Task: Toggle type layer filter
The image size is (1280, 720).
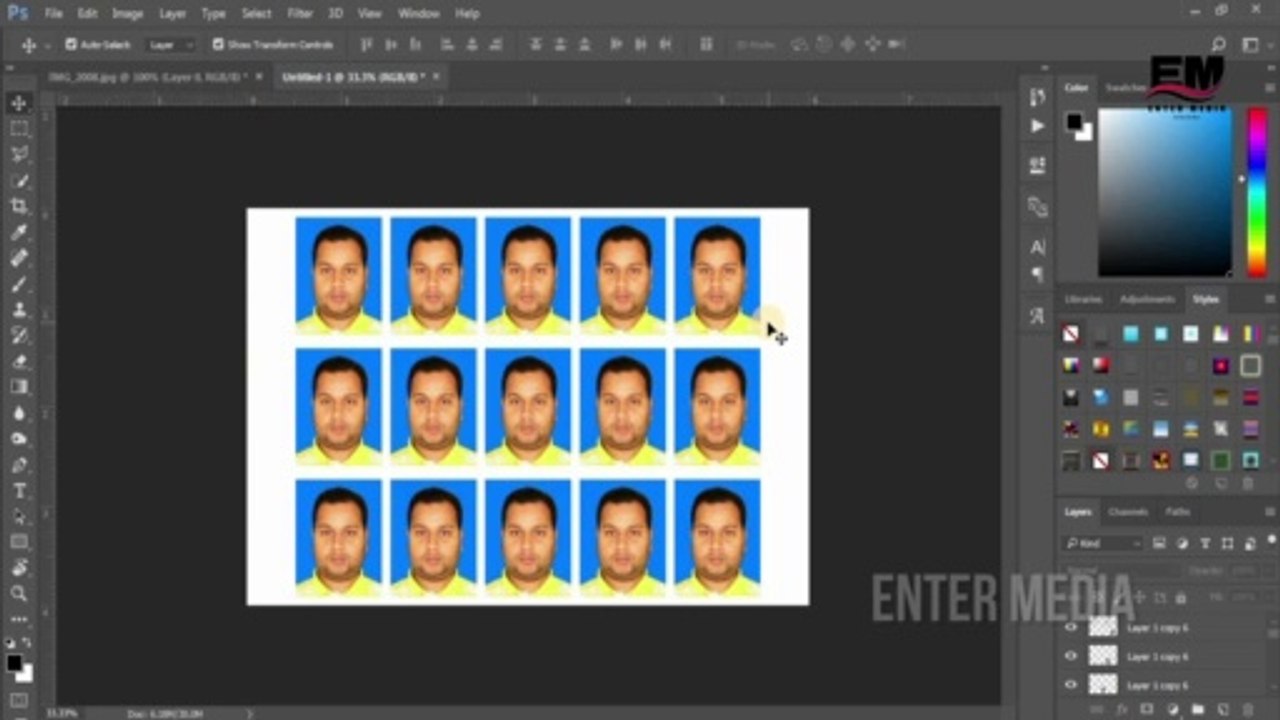Action: 1205,543
